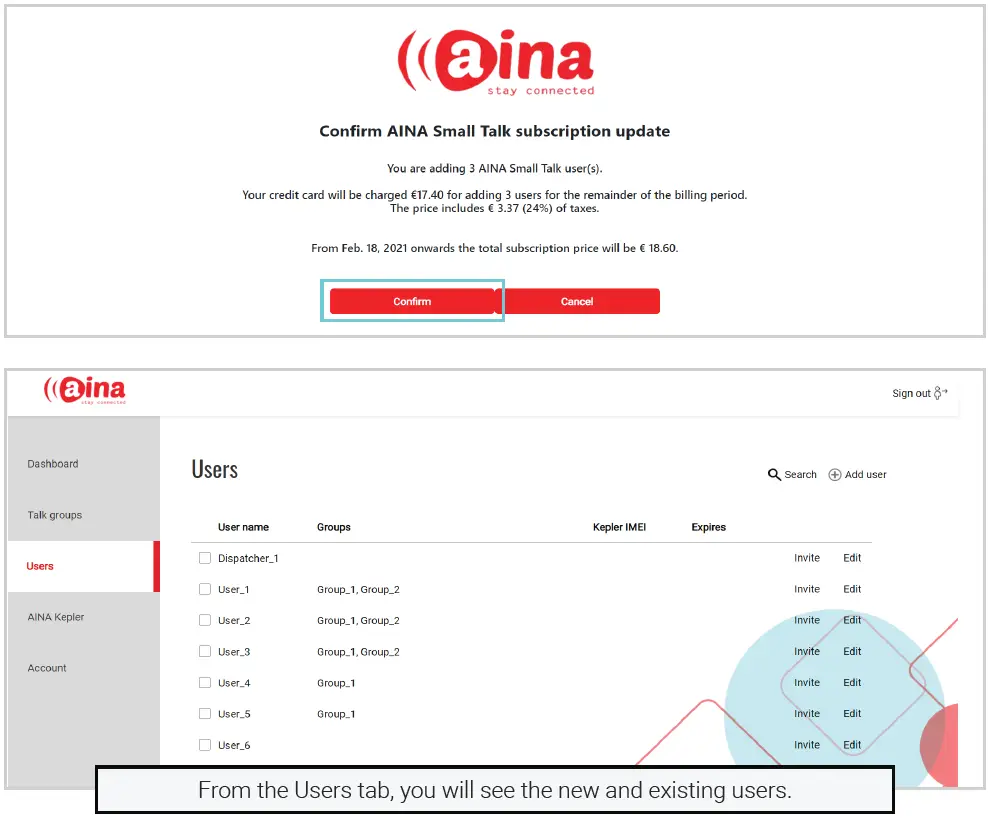The image size is (988, 818).
Task: Click the Add user plus icon
Action: (x=835, y=475)
